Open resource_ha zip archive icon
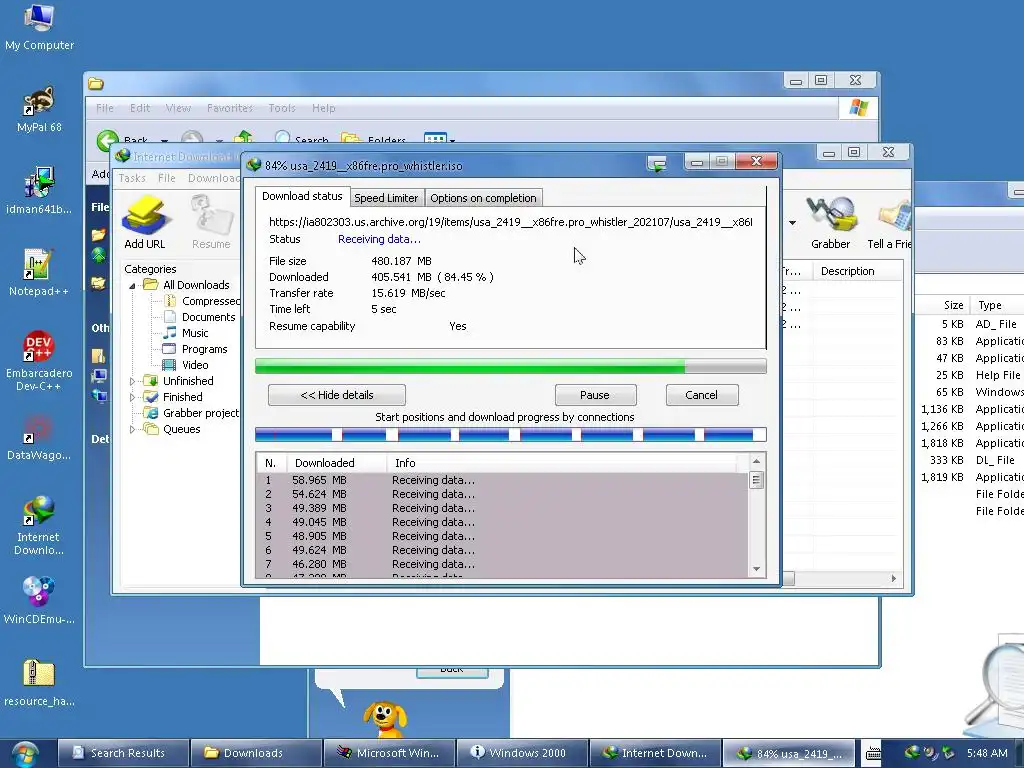1024x768 pixels. [39, 682]
